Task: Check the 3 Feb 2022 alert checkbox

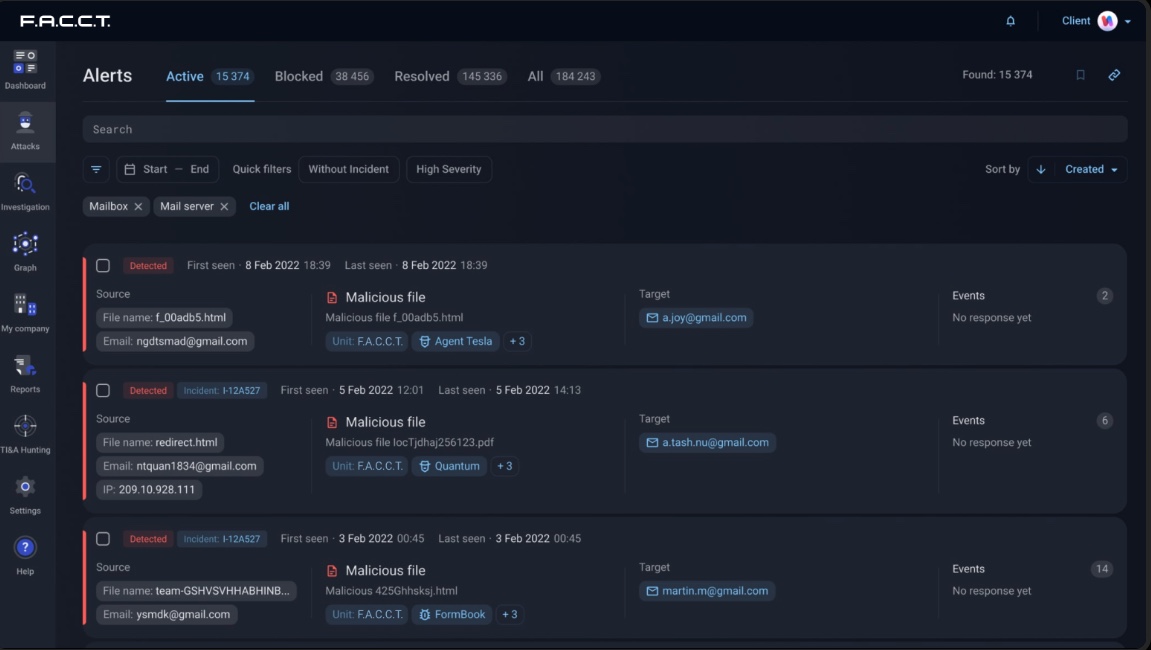Action: pyautogui.click(x=103, y=539)
